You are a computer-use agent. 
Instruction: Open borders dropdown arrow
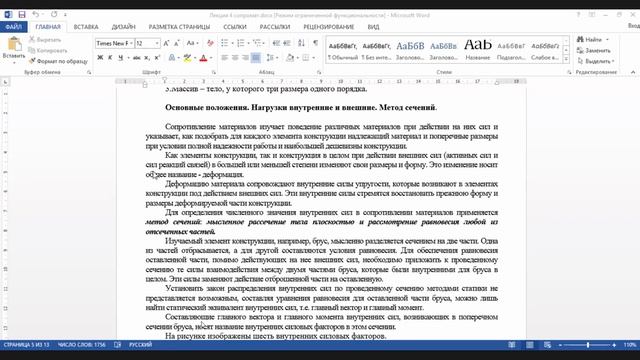coord(313,58)
